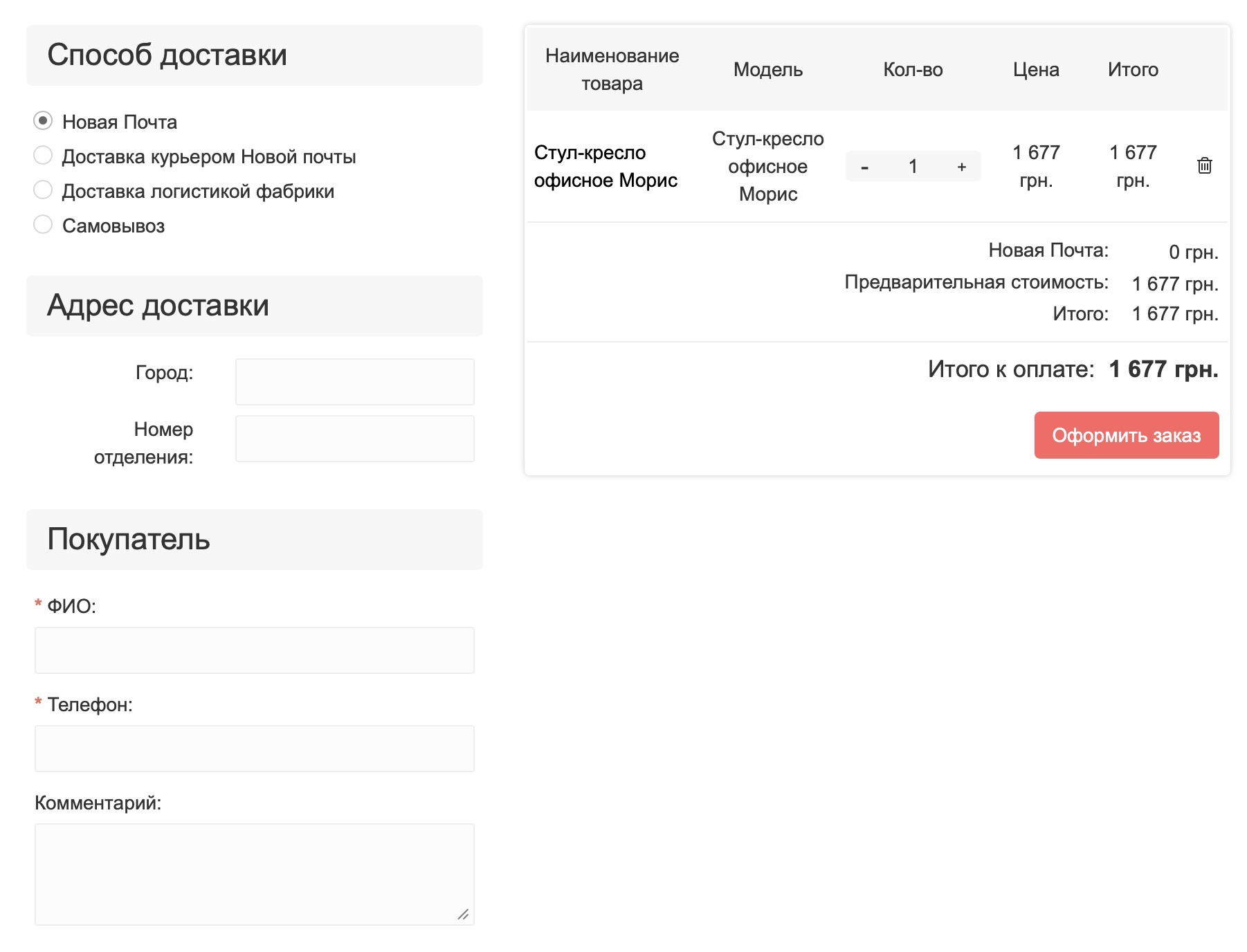Open the Стул-кресло офисное Морис product link
The height and width of the screenshot is (952, 1247).
coord(605,167)
